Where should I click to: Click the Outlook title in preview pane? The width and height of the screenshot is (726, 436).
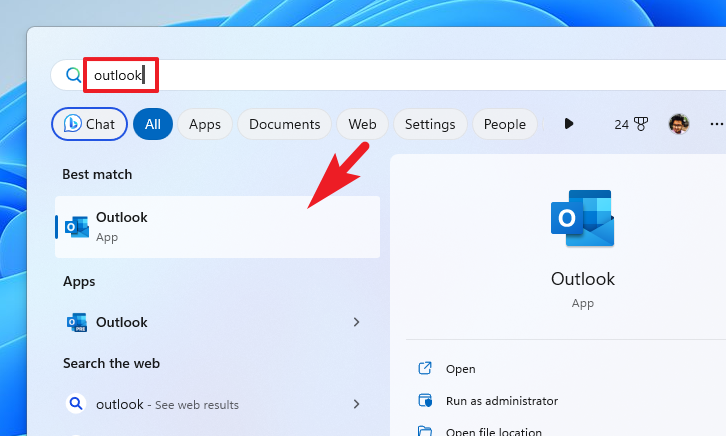click(583, 279)
